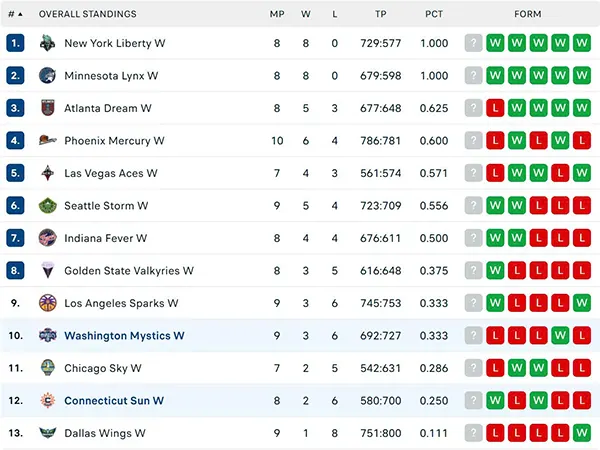
Task: Click the Connecticut Sun team logo
Action: pos(48,401)
